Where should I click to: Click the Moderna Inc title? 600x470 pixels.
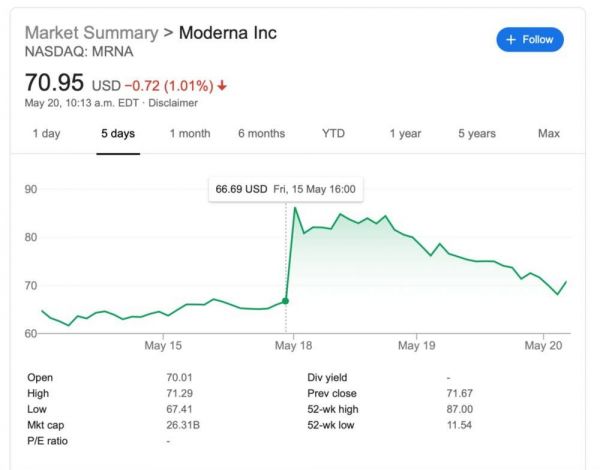227,32
